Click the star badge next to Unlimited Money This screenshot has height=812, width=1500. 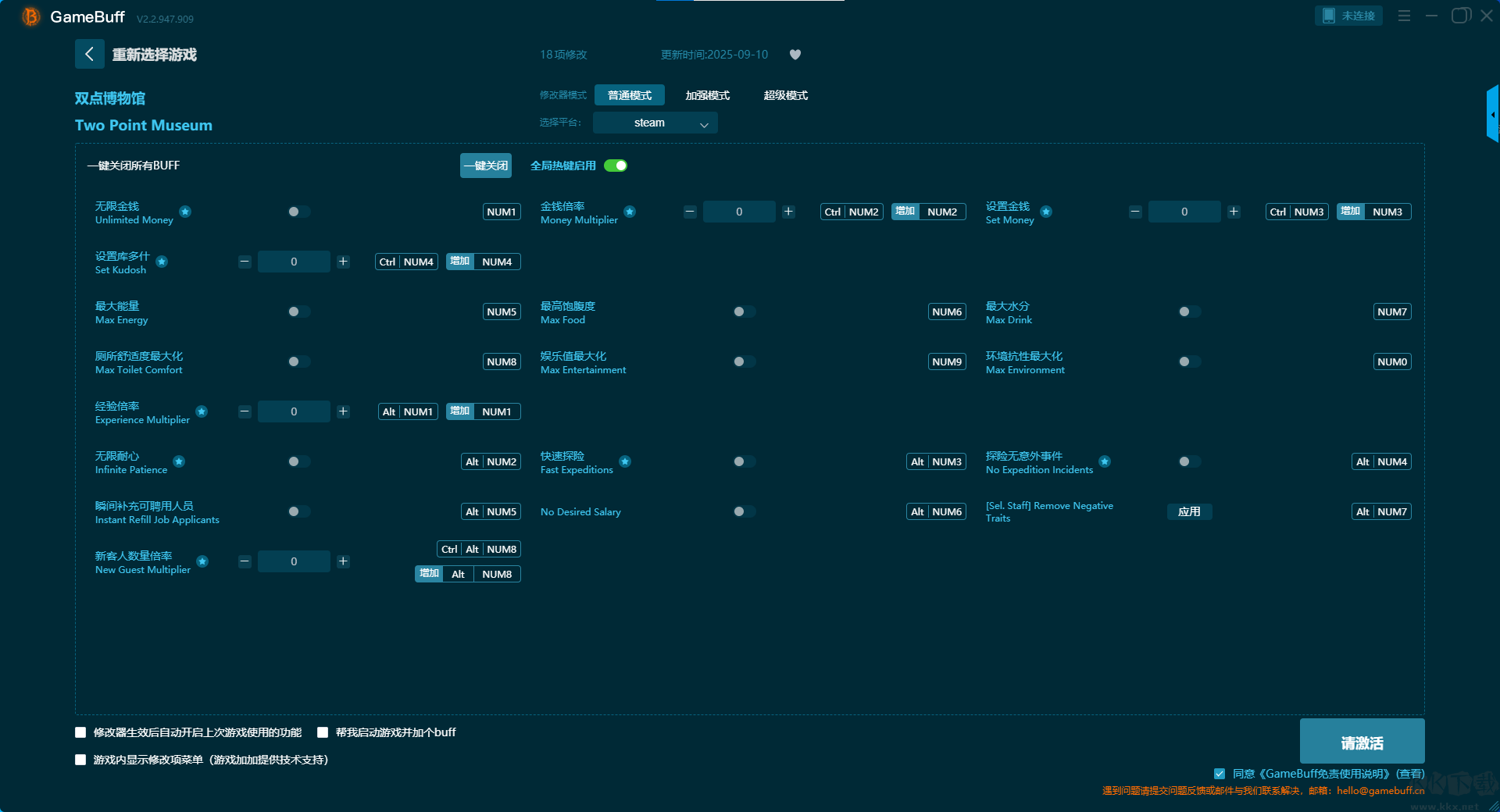(x=185, y=212)
